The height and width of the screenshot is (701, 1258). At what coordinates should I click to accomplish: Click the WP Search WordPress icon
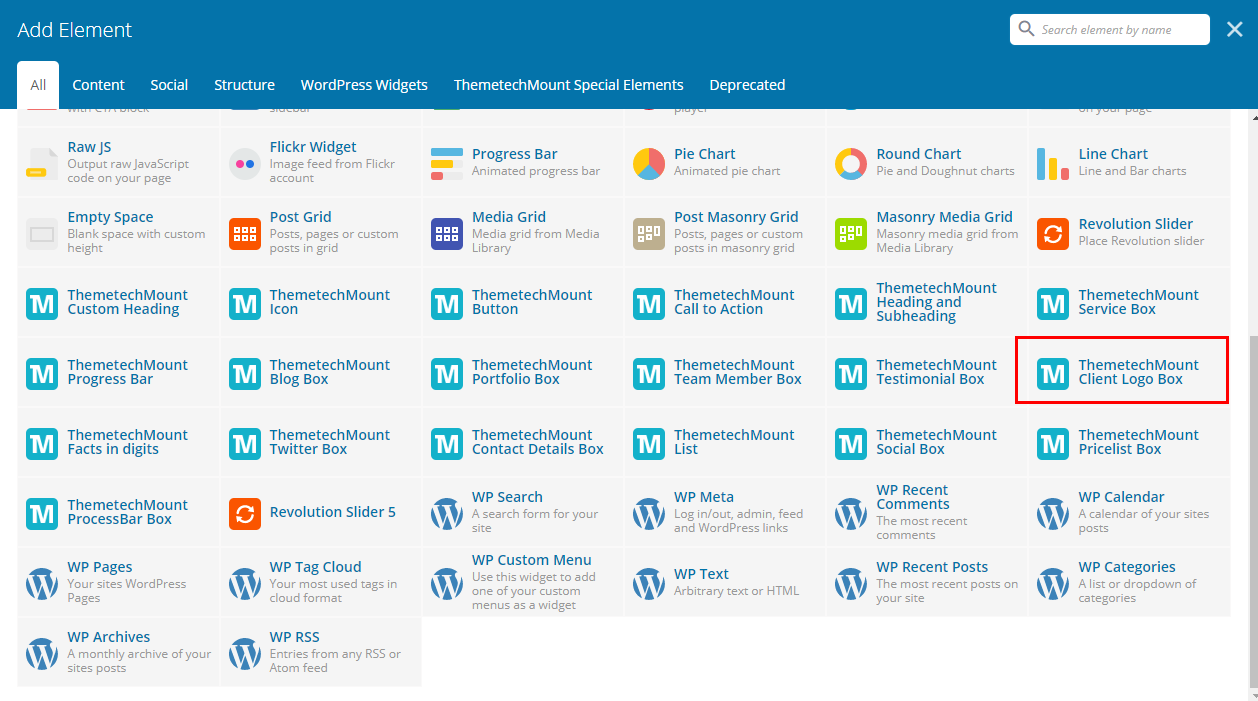click(x=447, y=514)
